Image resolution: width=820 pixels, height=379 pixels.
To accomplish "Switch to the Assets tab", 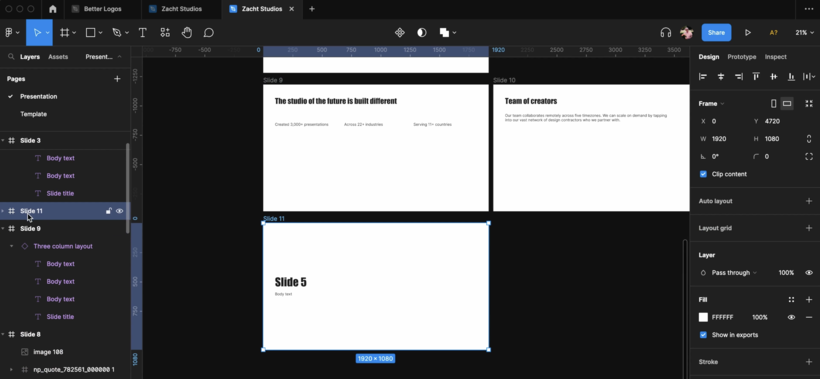I will (x=58, y=56).
